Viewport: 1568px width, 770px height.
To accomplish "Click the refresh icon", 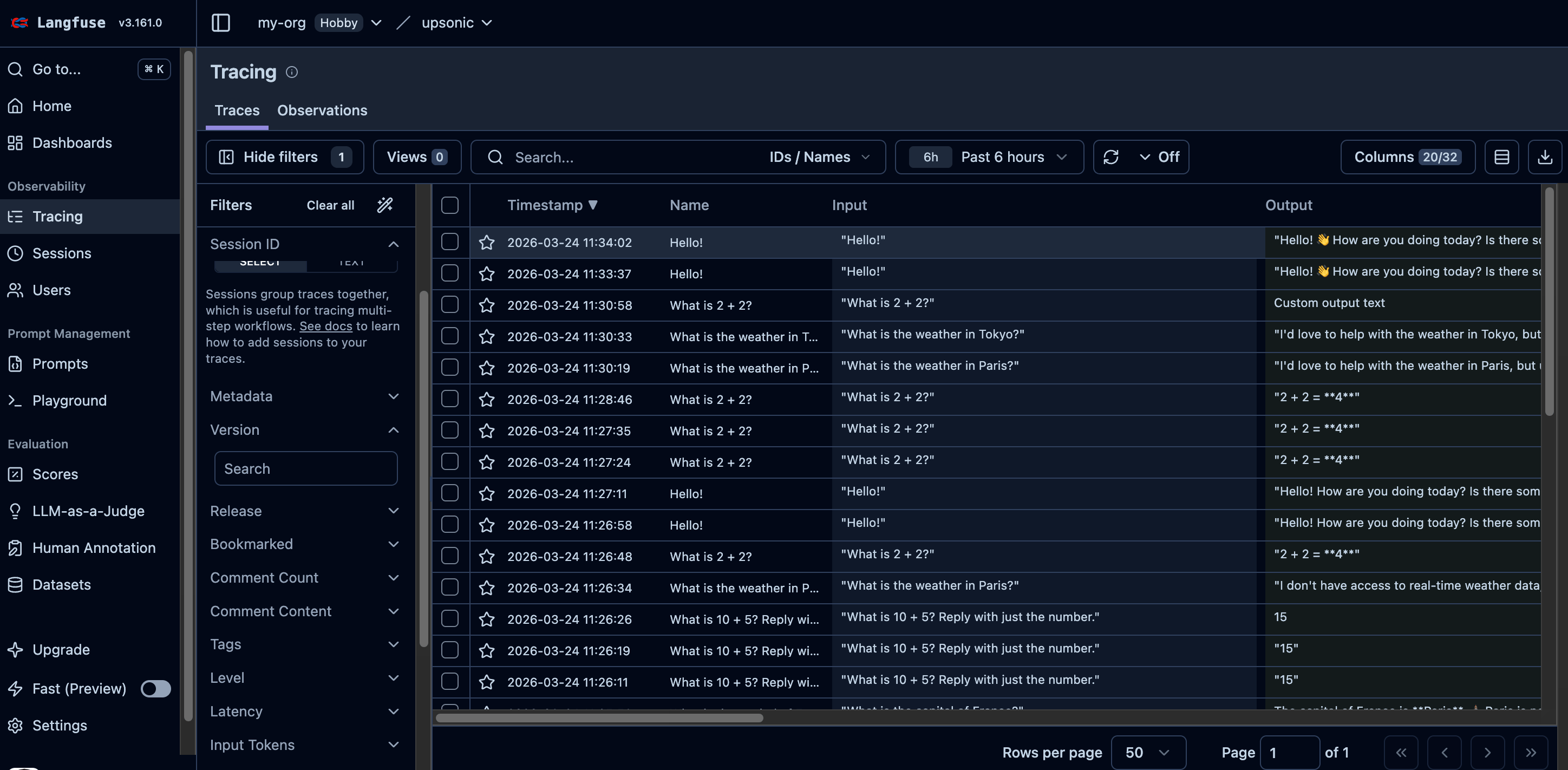I will (x=1111, y=157).
